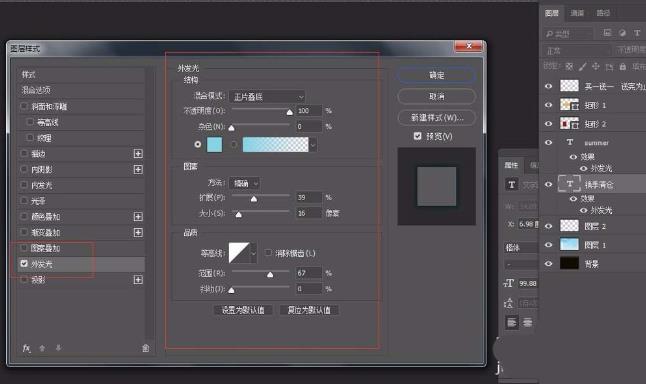The image size is (646, 384).
Task: Open the gradient picker dropdown arrow
Action: tap(314, 145)
